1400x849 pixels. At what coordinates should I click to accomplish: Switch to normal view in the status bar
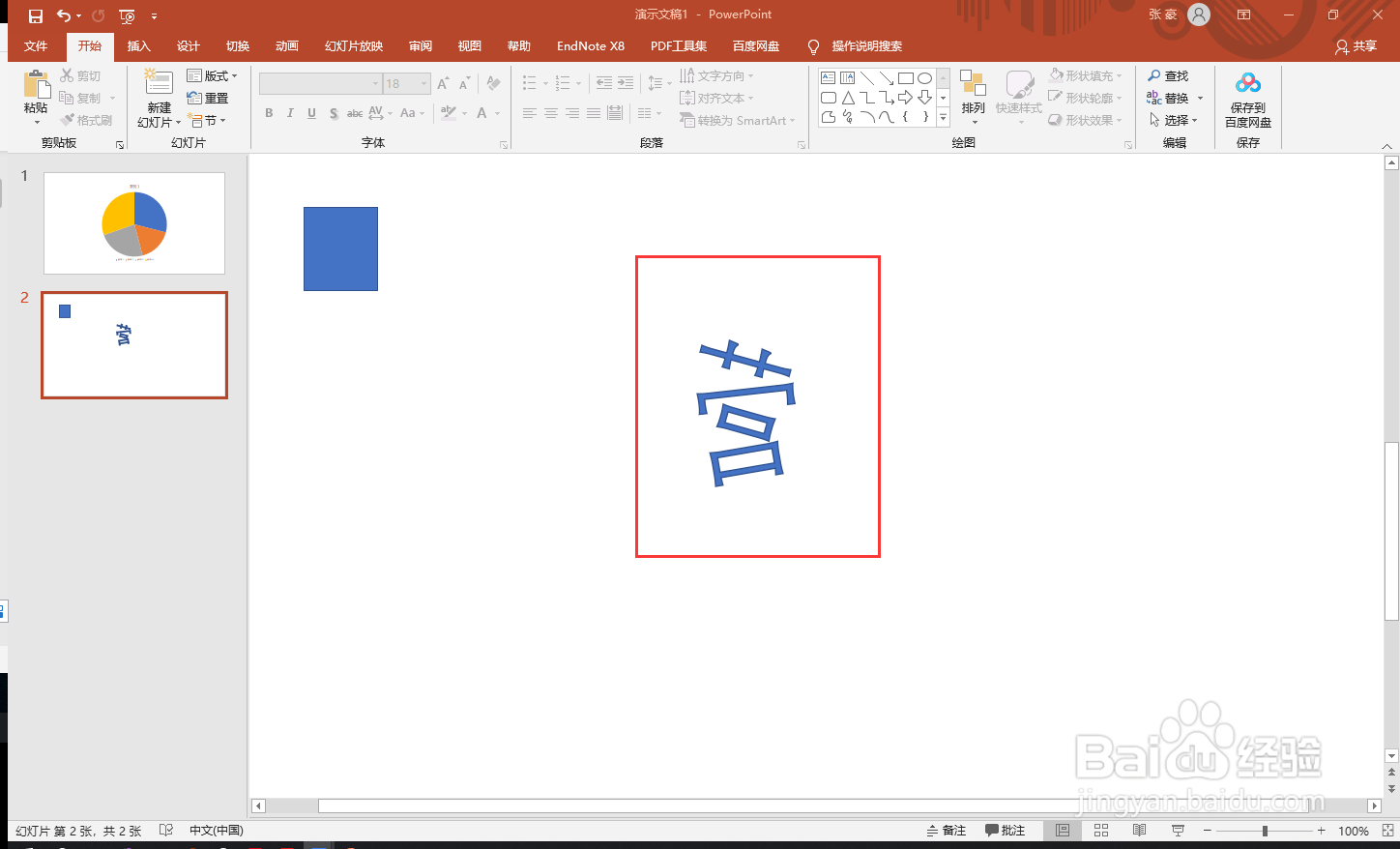click(x=1063, y=831)
